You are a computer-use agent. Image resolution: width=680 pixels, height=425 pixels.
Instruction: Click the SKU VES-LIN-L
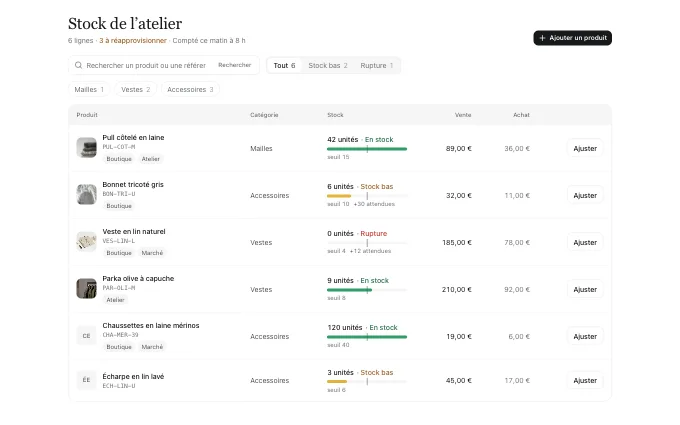[x=119, y=241]
